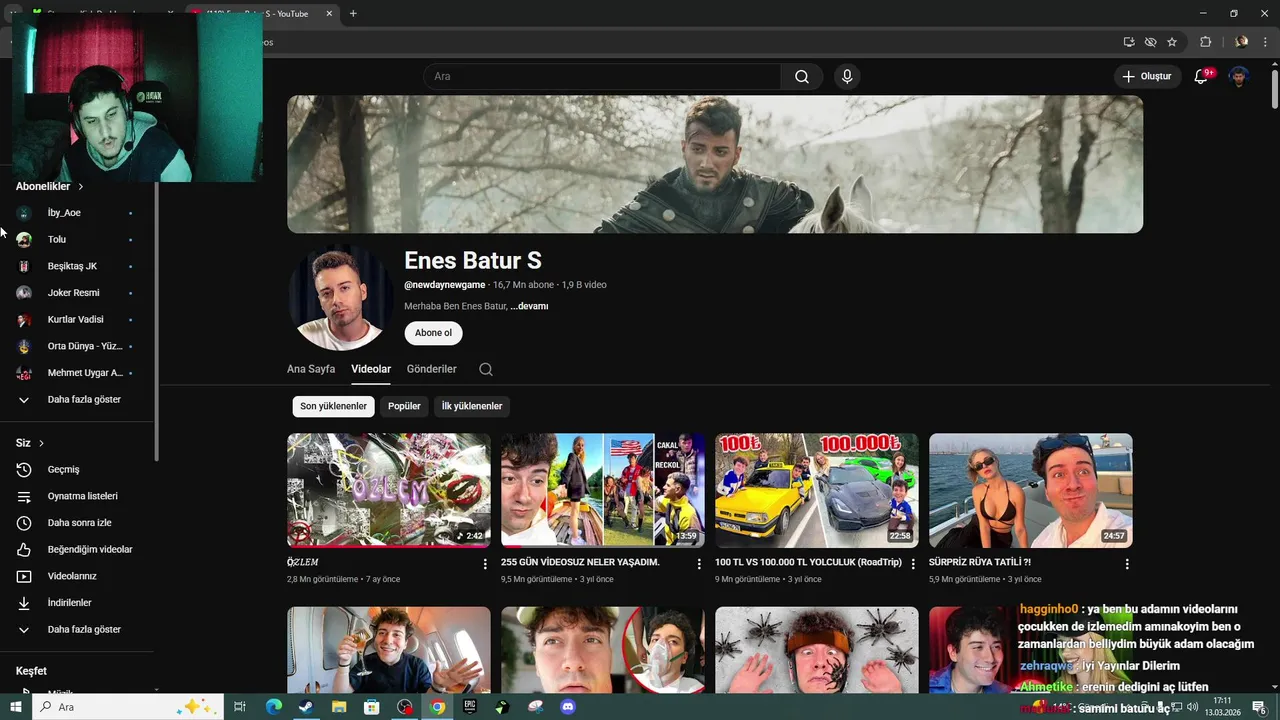Click the YouTube search magnifier button
This screenshot has width=1280, height=720.
802,77
